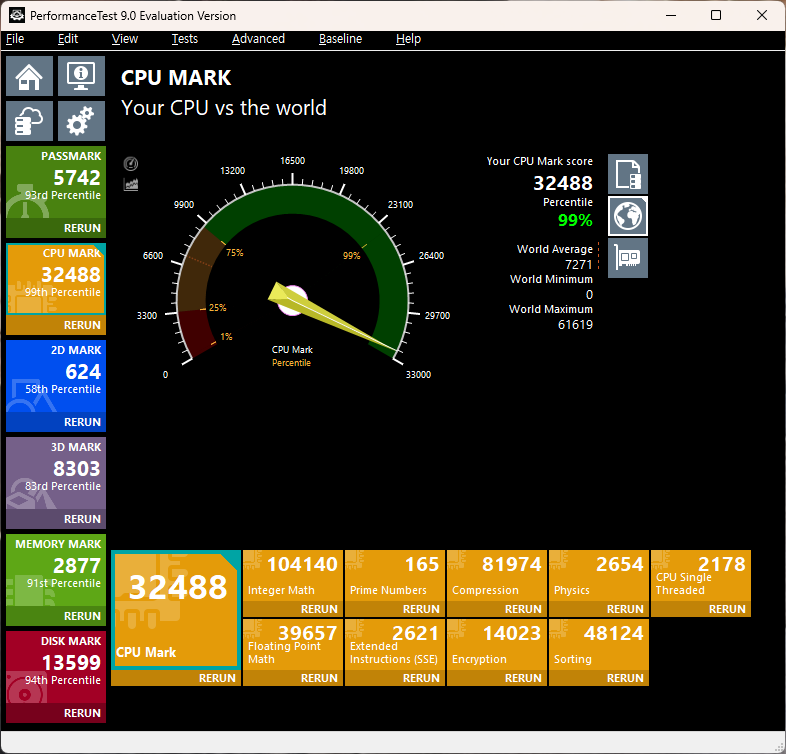786x754 pixels.
Task: Click the save results document icon
Action: click(628, 174)
